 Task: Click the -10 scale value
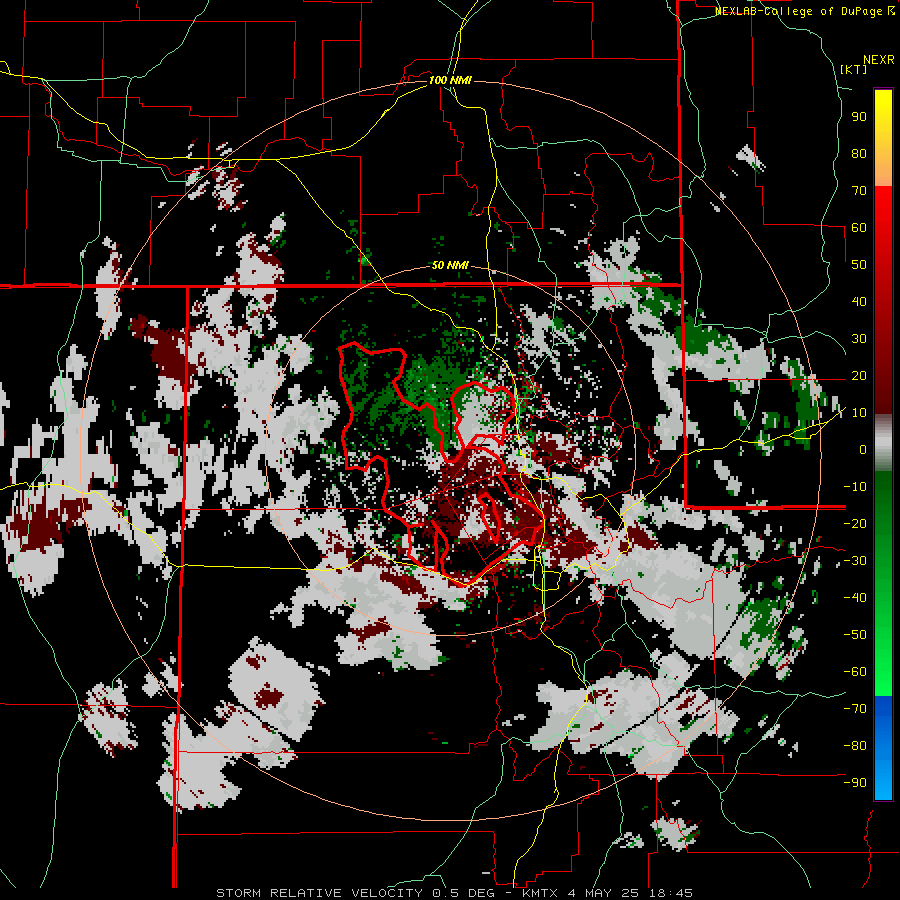click(x=855, y=487)
